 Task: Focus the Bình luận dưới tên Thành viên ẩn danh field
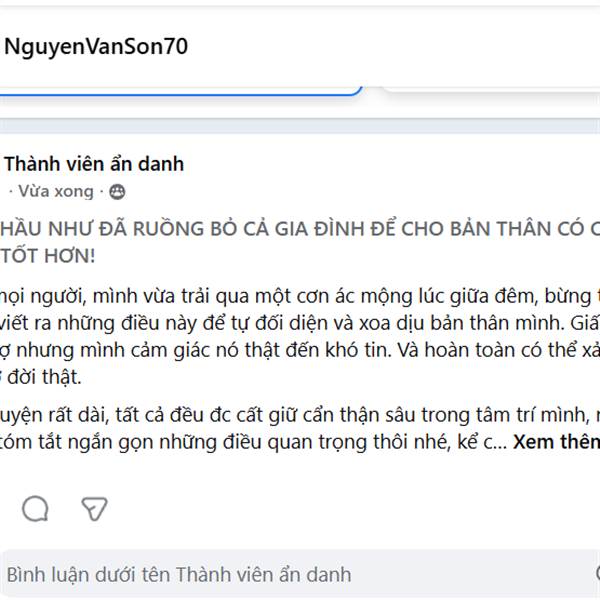pos(300,574)
